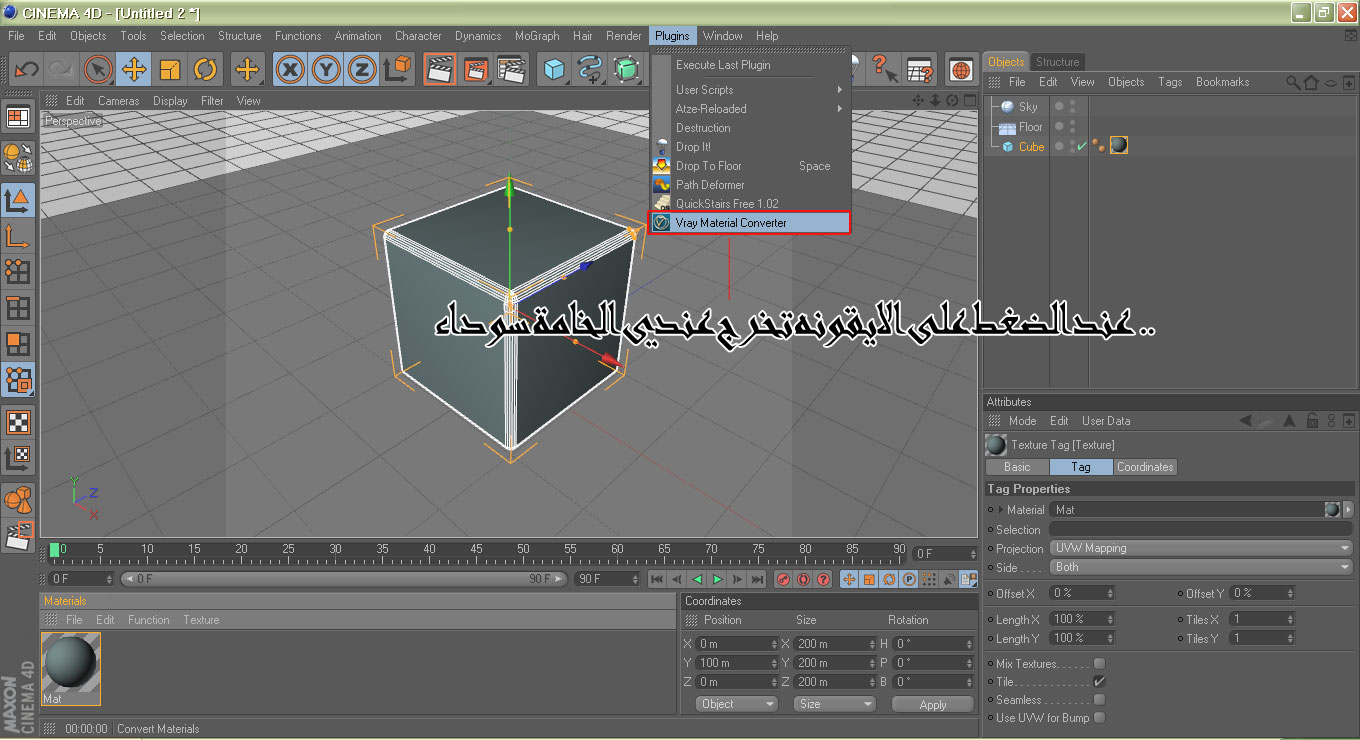The image size is (1360, 740).
Task: Activate the Scale tool in top toolbar
Action: [169, 69]
